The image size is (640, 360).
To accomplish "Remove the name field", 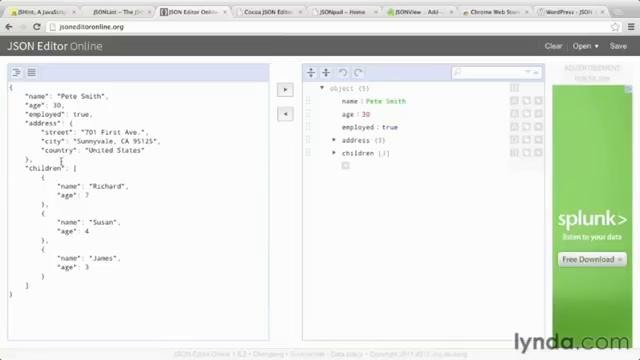I will (538, 101).
